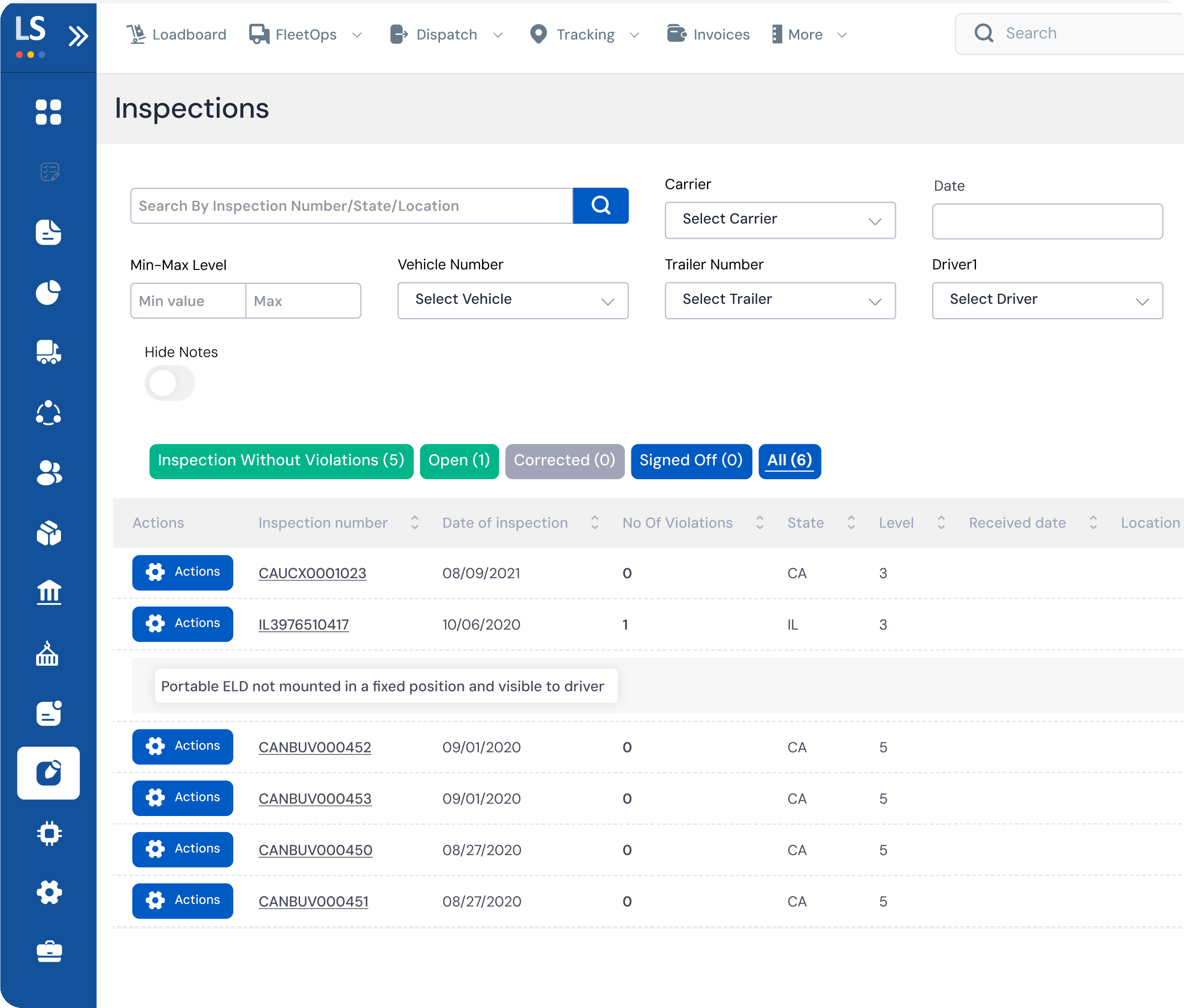Viewport: 1184px width, 1008px height.
Task: Click Actions button for CANBUV000451
Action: (182, 901)
